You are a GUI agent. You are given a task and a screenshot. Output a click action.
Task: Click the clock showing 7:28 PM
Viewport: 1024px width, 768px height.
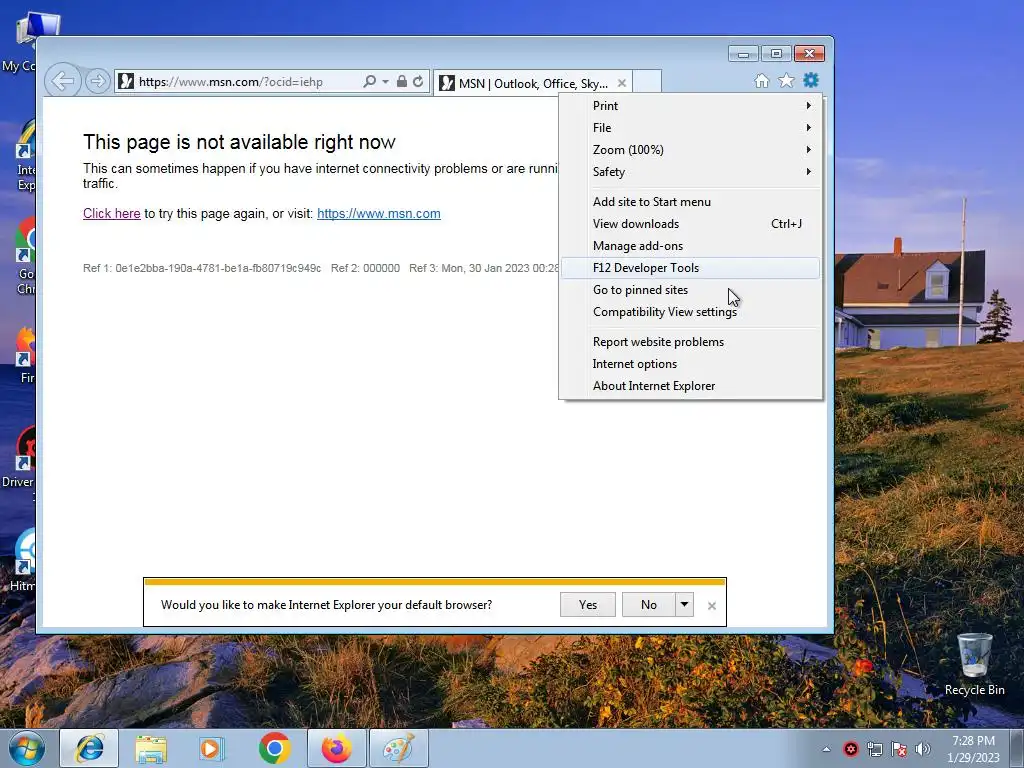tap(973, 741)
